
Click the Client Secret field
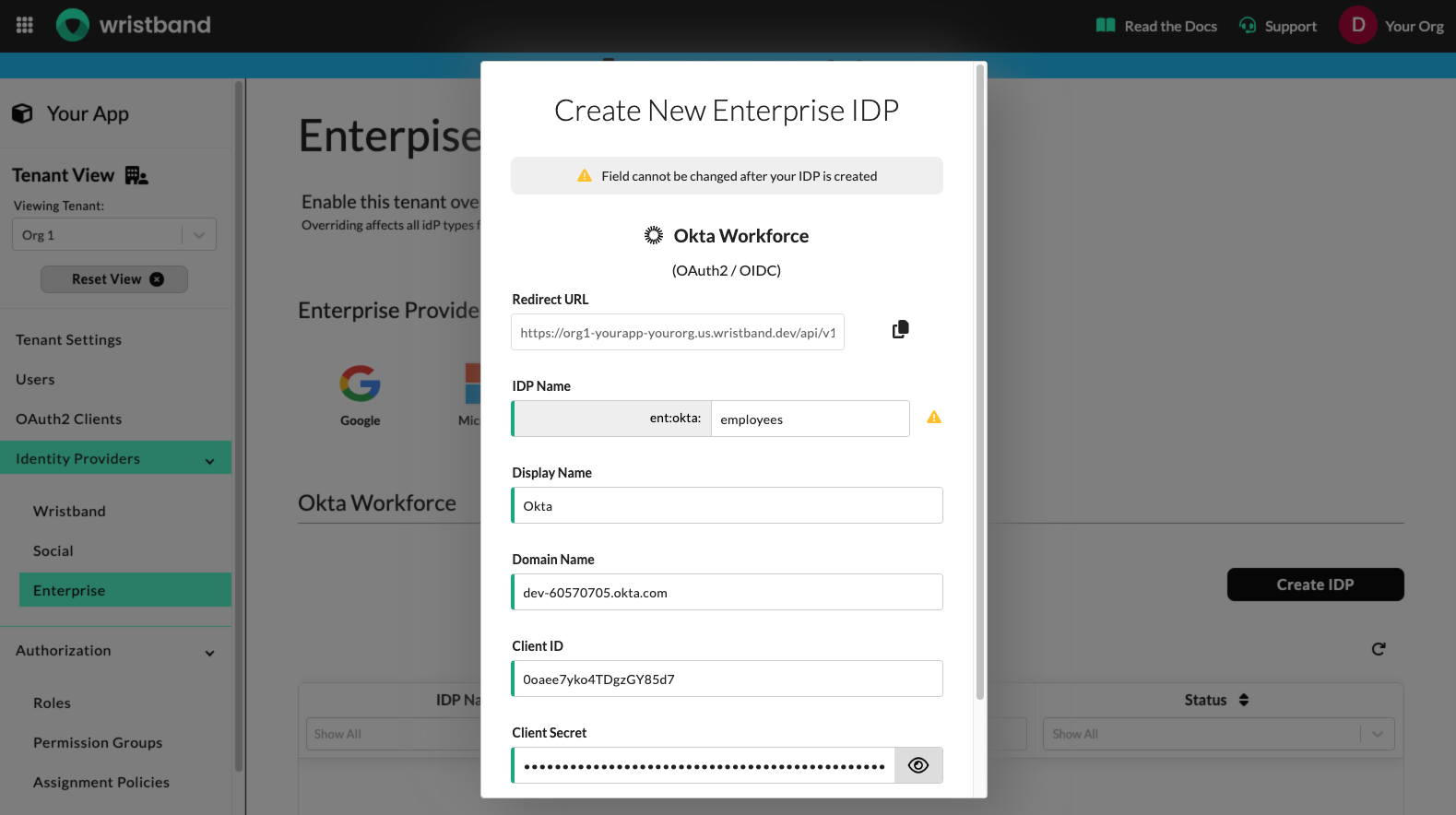click(x=704, y=765)
